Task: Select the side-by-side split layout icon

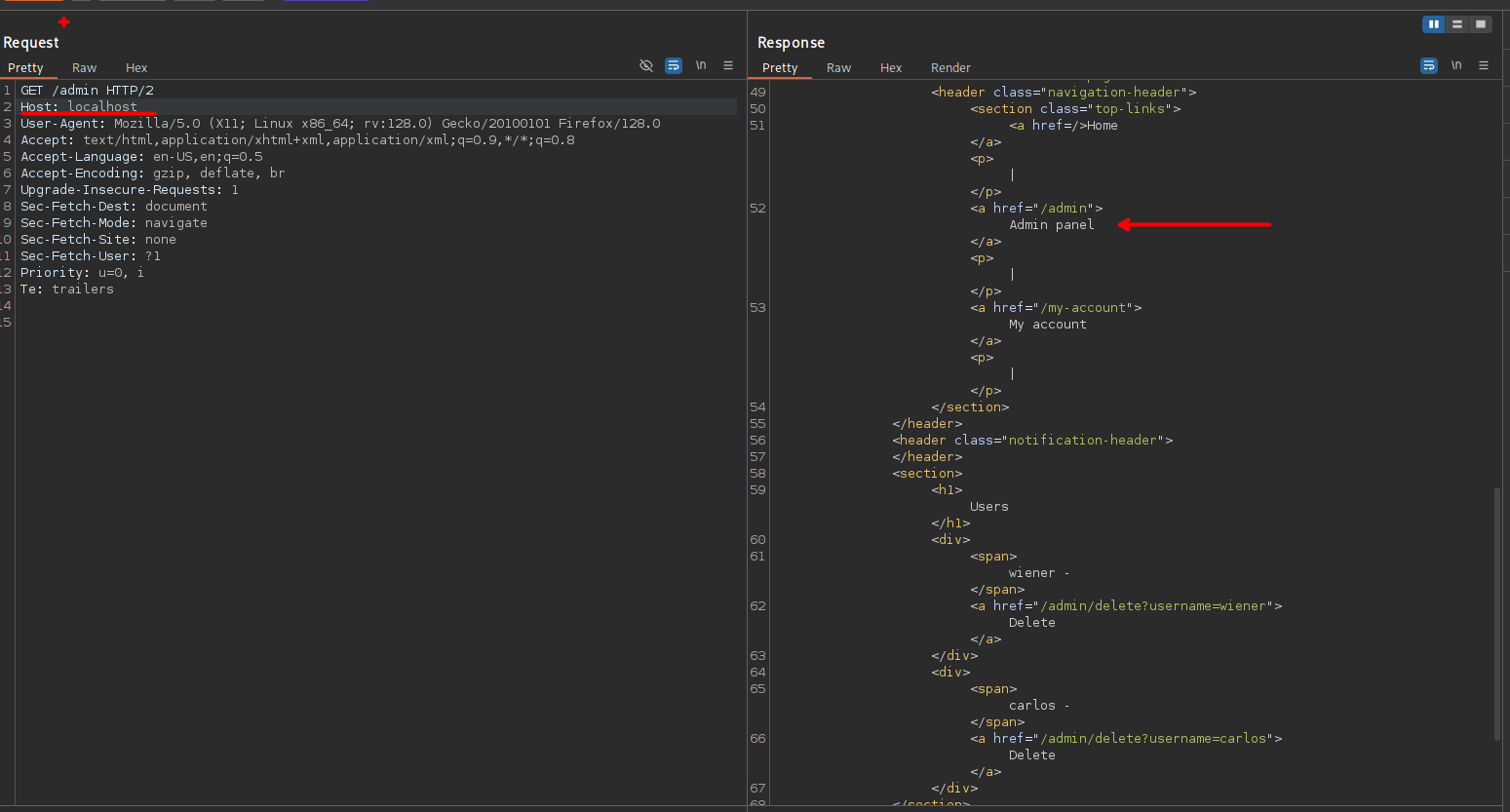Action: 1433,24
